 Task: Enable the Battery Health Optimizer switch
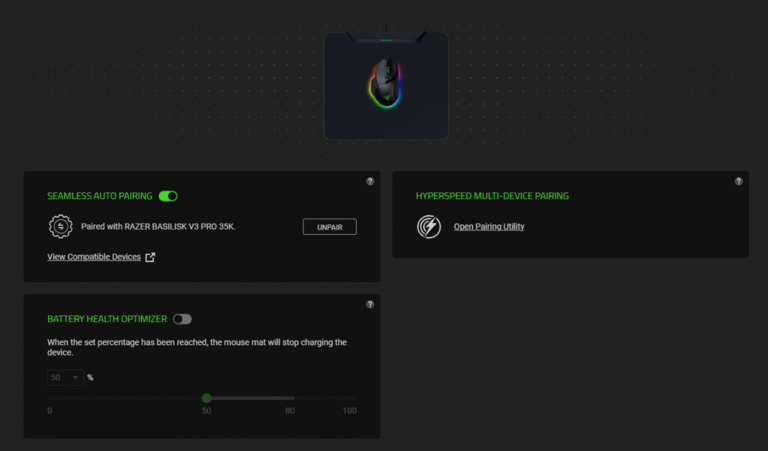[182, 319]
